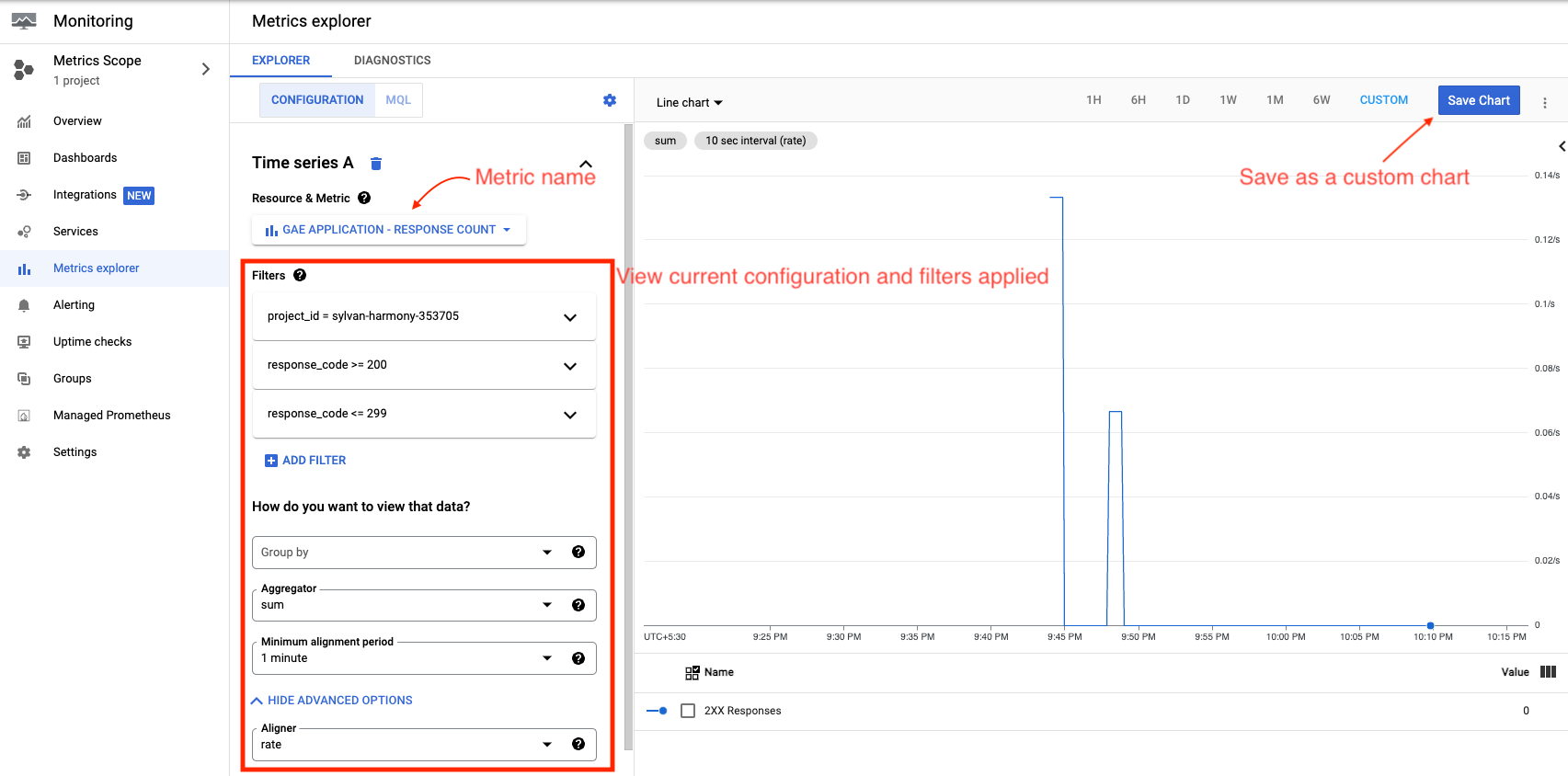Click the Save Chart button
The width and height of the screenshot is (1568, 776).
click(x=1478, y=100)
